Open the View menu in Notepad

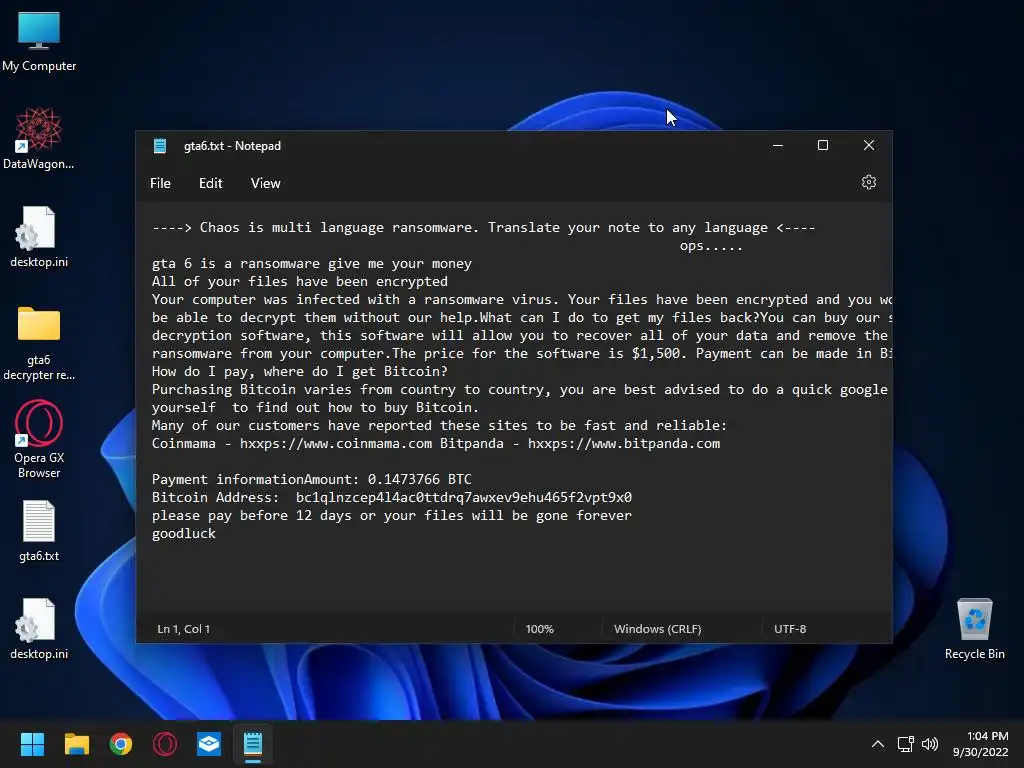coord(265,184)
